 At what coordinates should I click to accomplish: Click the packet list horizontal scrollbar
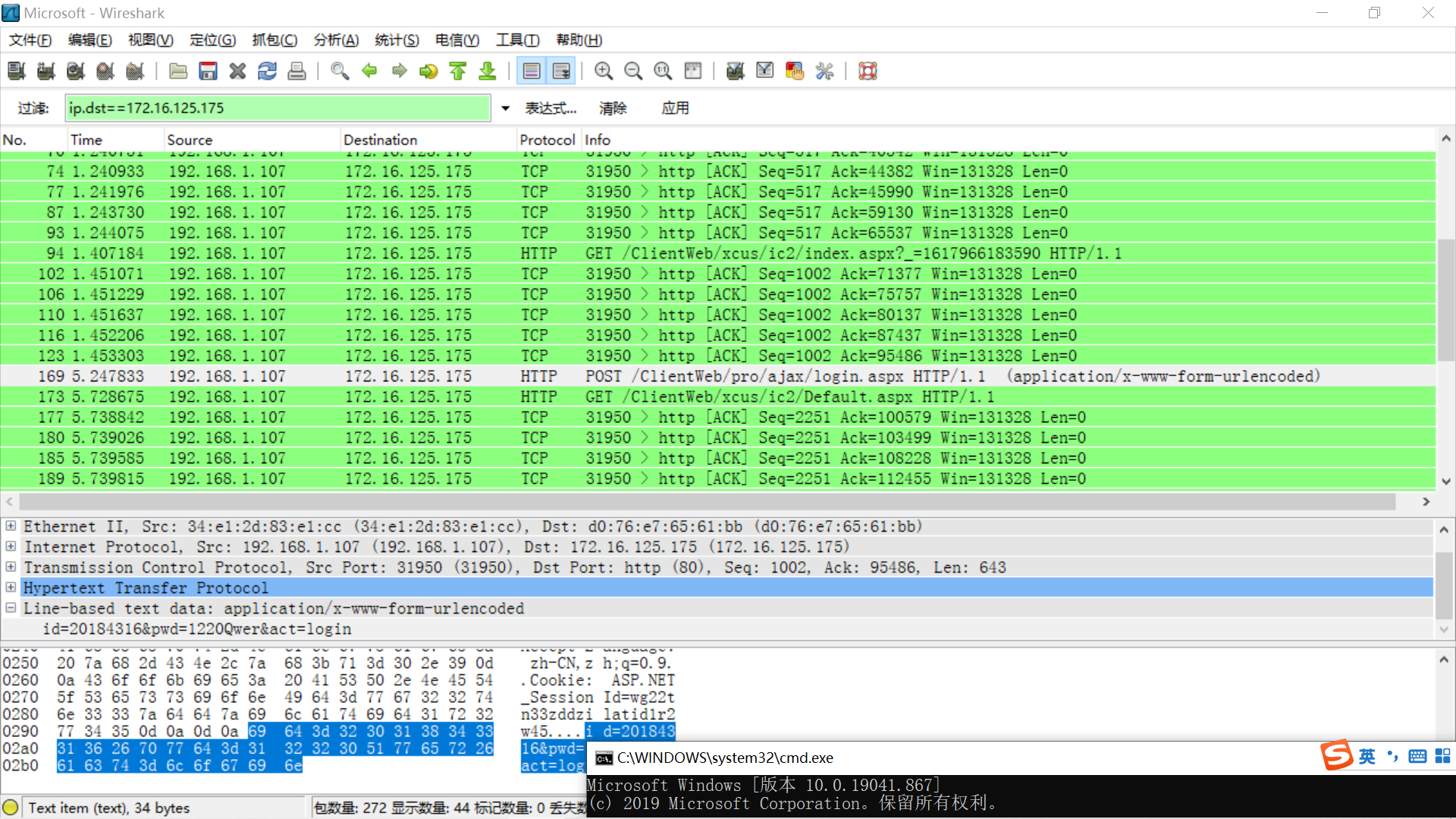705,502
